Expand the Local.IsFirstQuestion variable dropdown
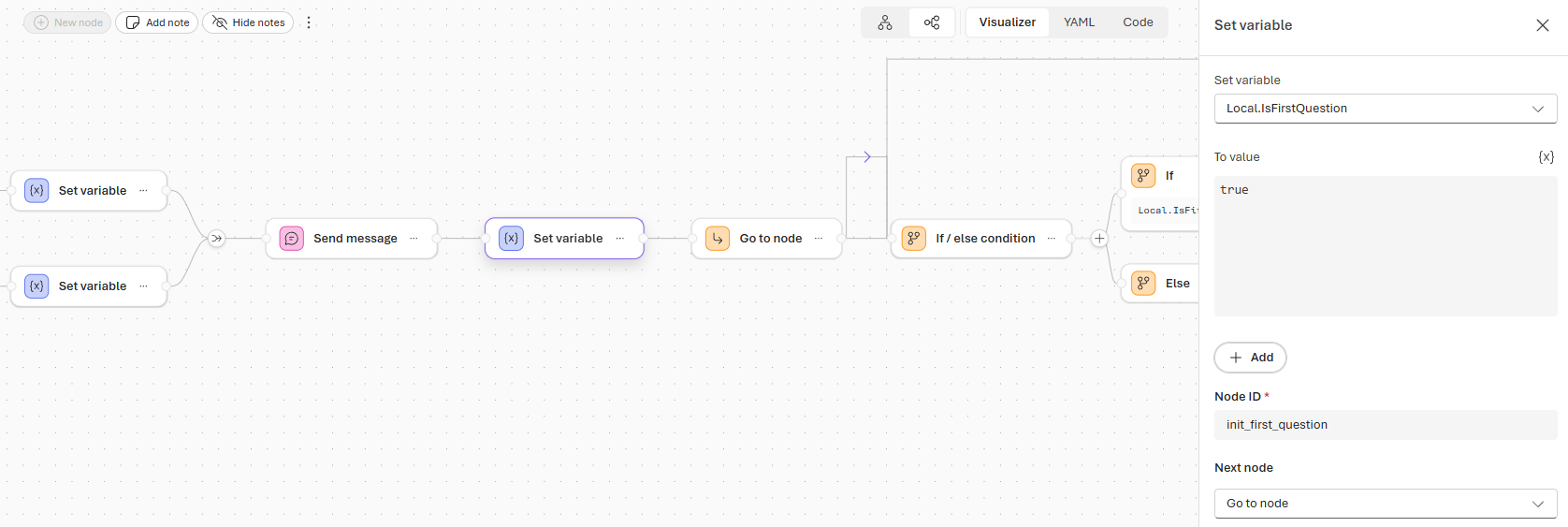 pyautogui.click(x=1385, y=109)
